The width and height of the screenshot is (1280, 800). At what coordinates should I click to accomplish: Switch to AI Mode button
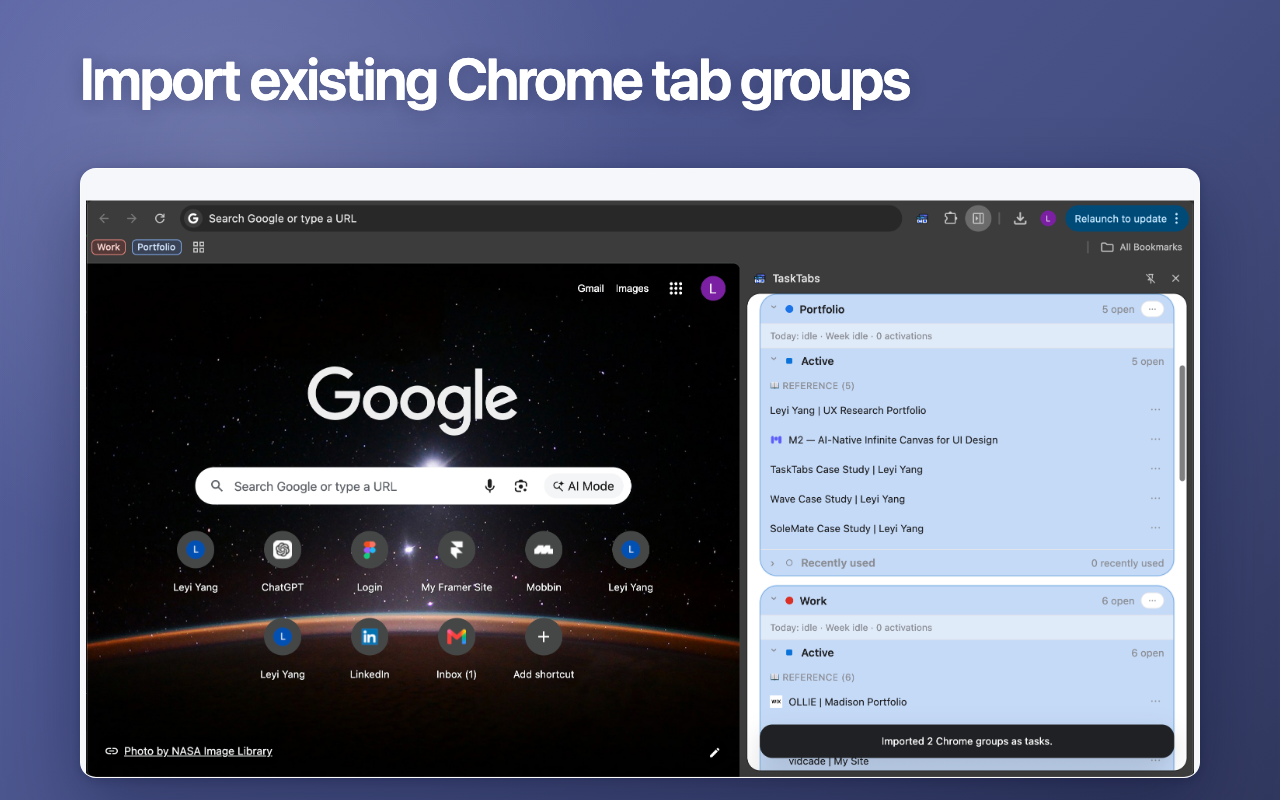coord(584,486)
